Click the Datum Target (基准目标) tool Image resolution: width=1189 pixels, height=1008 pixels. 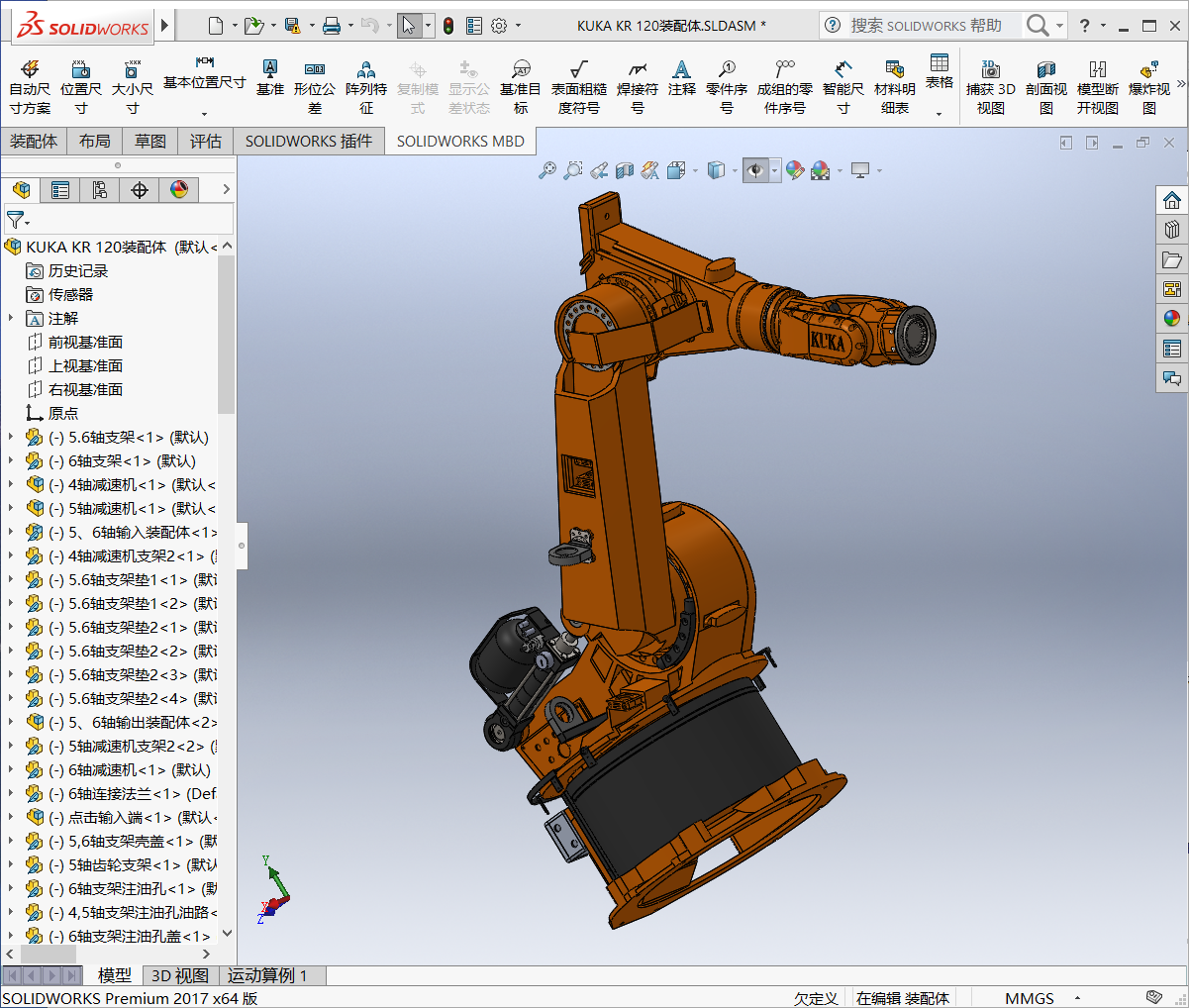(521, 86)
